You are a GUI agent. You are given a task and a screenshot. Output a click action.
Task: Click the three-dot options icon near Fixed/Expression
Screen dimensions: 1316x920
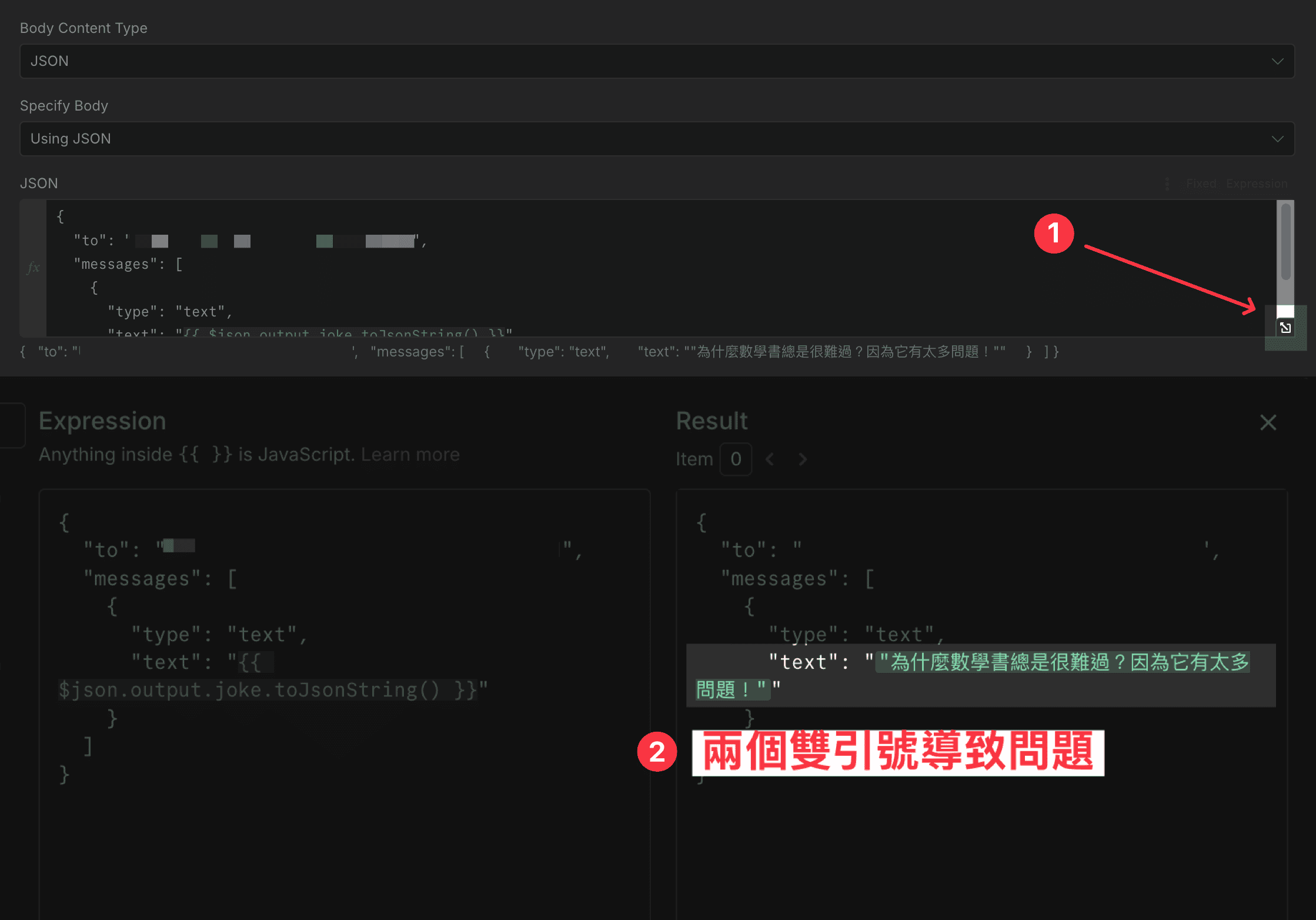(x=1166, y=183)
